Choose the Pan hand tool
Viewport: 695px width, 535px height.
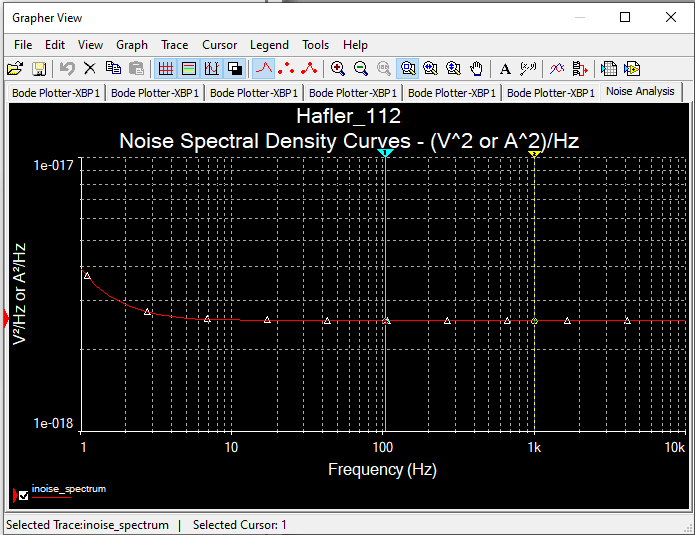pyautogui.click(x=476, y=69)
